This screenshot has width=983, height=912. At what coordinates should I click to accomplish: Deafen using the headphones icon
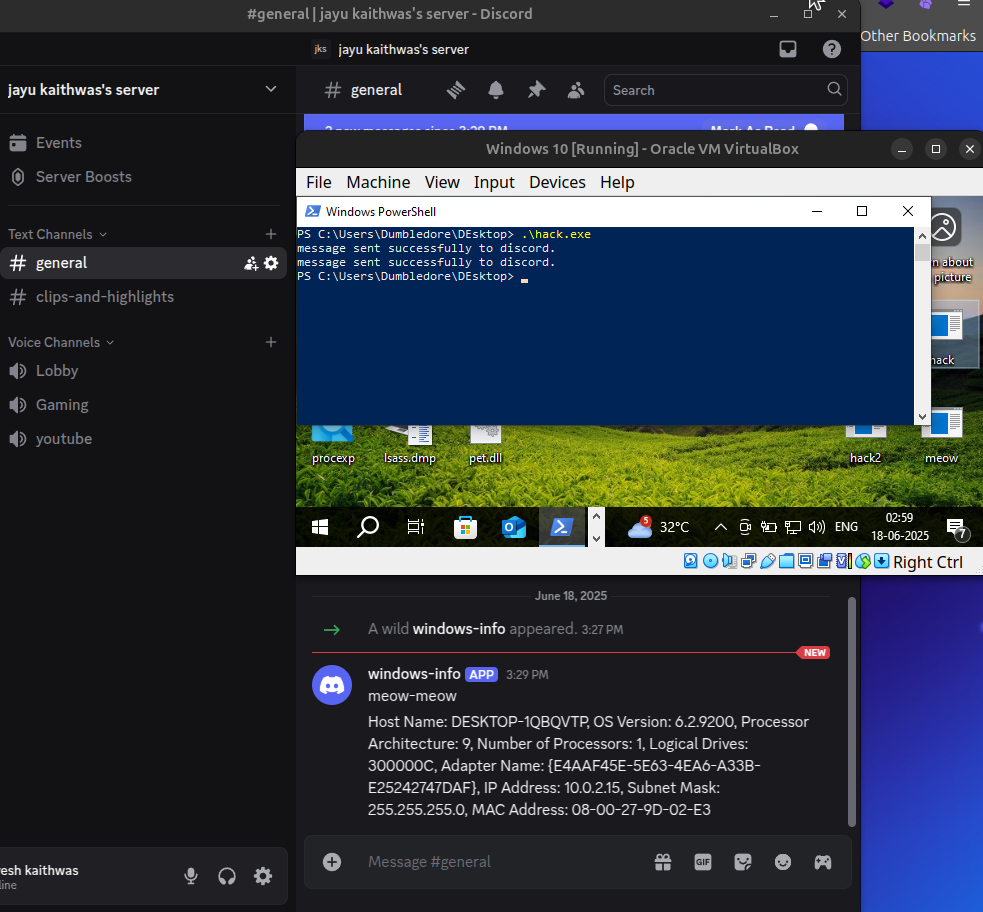tap(227, 876)
